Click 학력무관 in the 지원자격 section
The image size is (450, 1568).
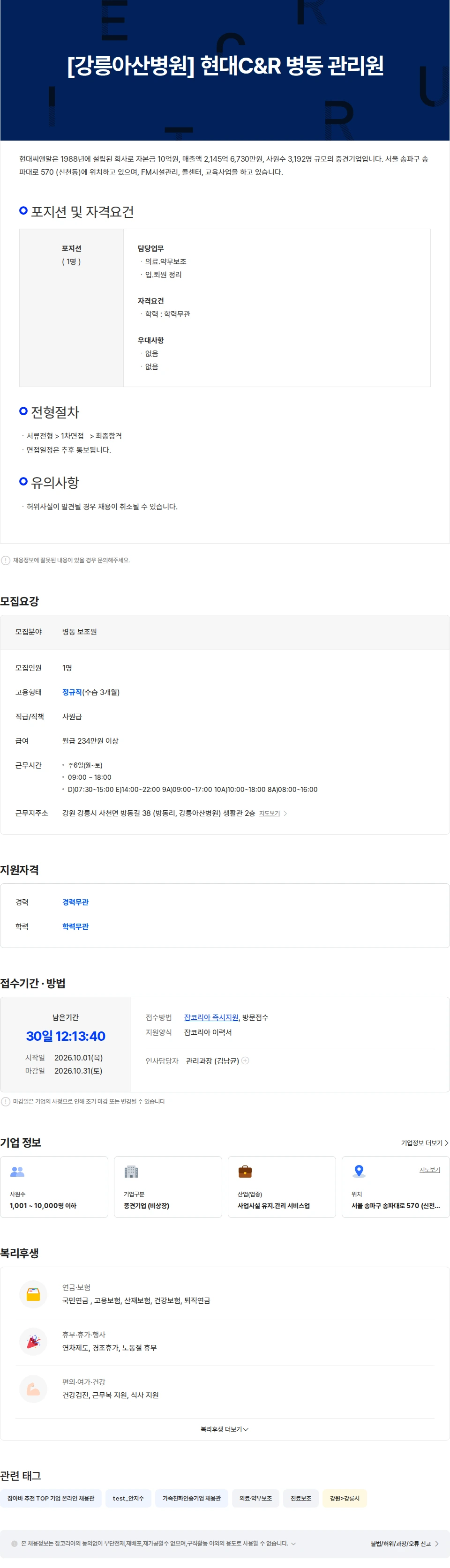(x=75, y=926)
